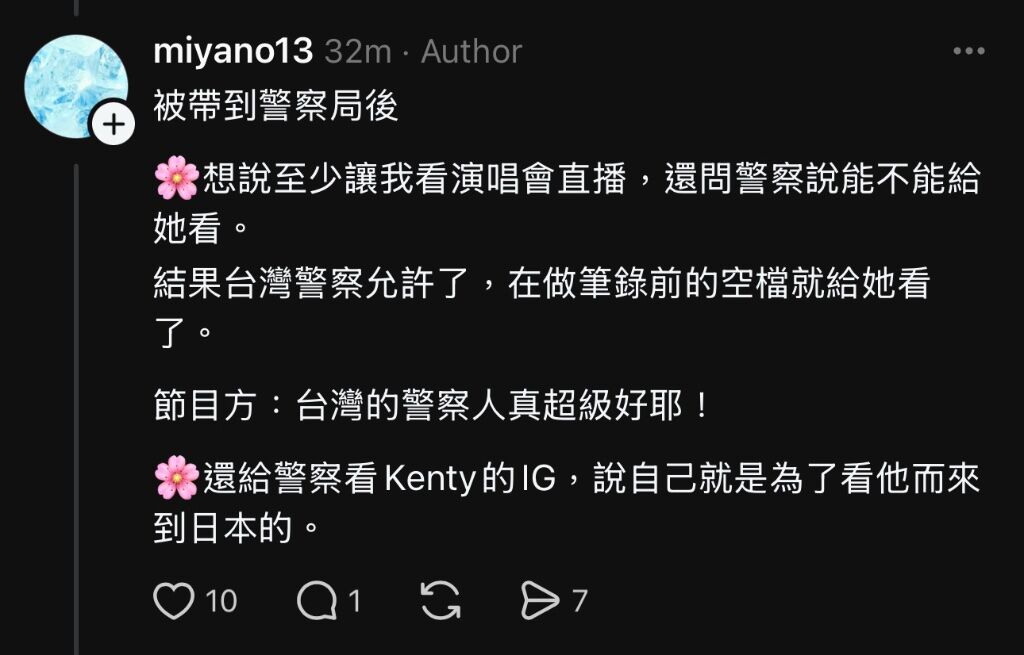This screenshot has height=655, width=1024.
Task: View the list of 10 likes
Action: point(221,601)
